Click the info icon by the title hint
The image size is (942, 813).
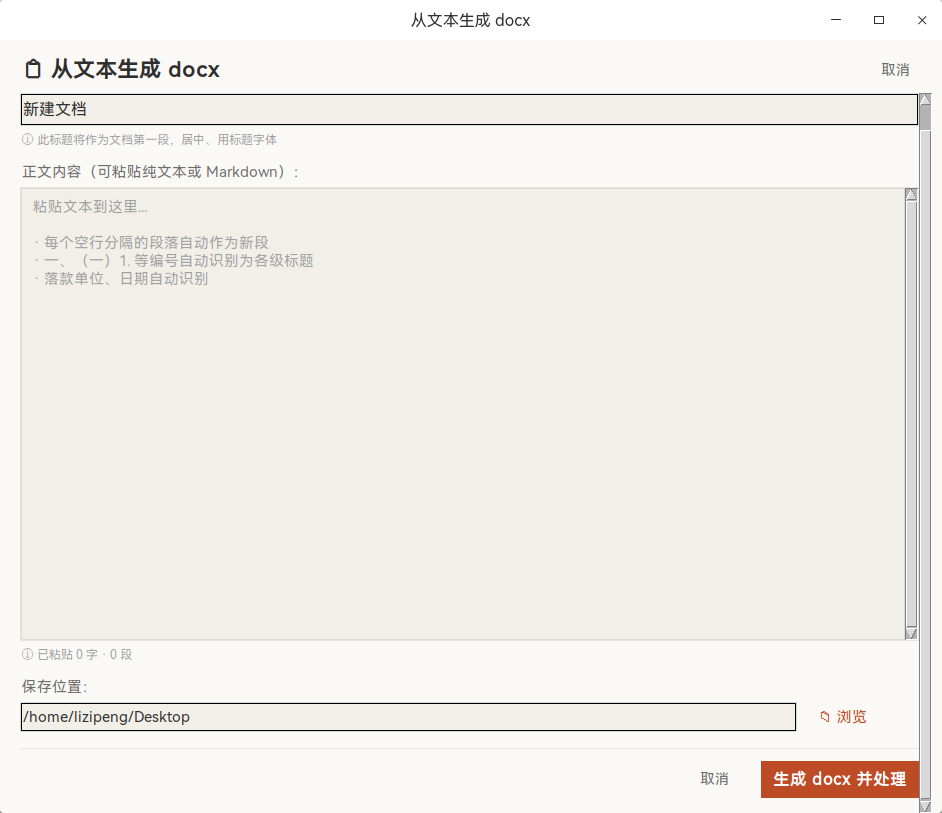tap(28, 139)
